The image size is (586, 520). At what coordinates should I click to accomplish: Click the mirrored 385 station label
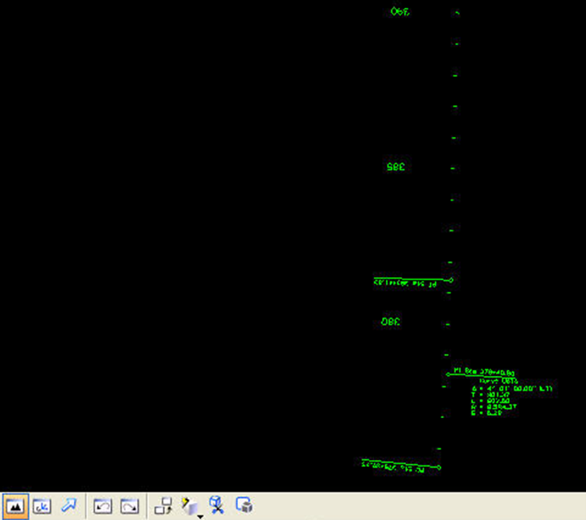tap(396, 166)
